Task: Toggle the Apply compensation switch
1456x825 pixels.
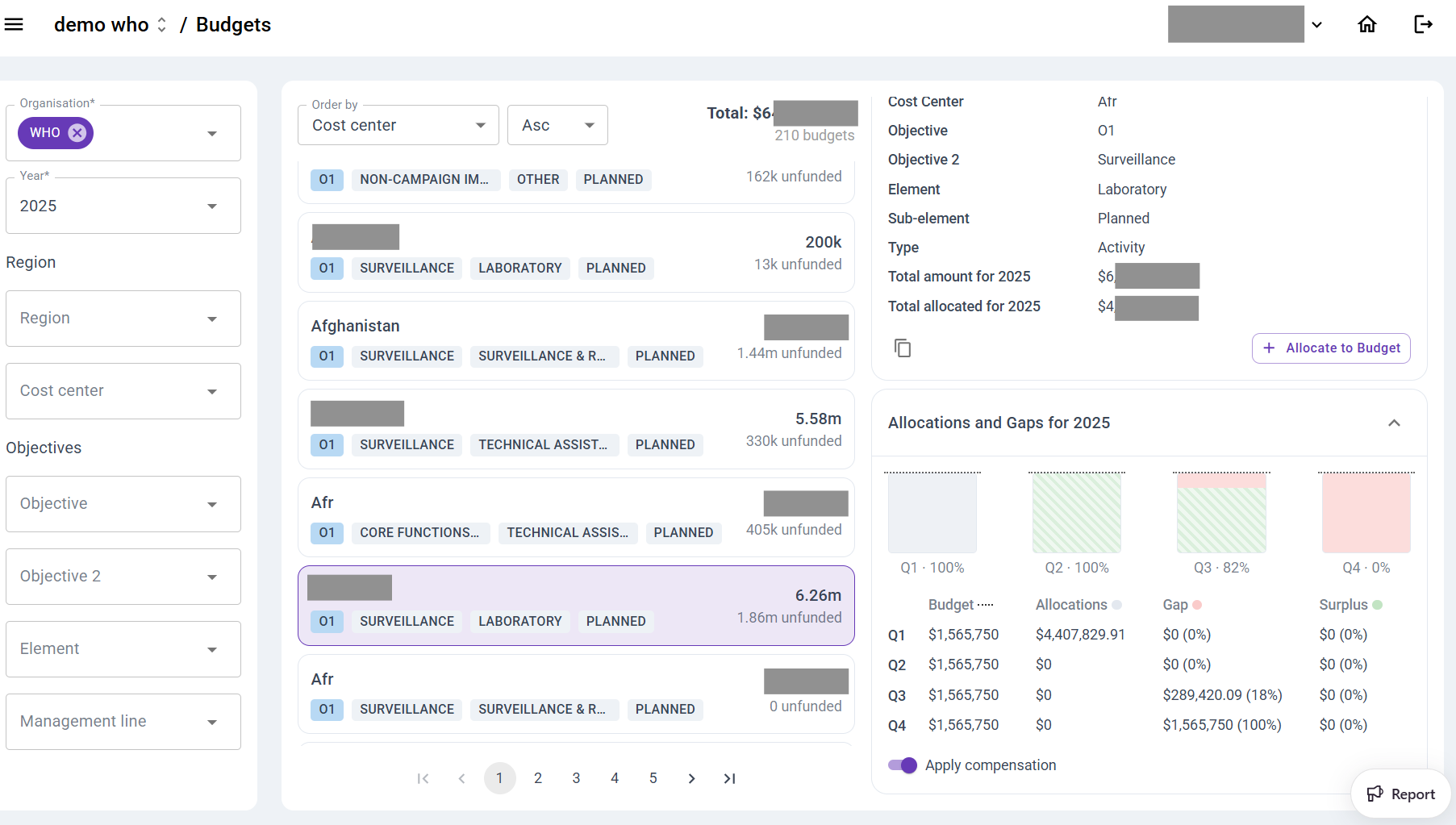Action: click(902, 765)
